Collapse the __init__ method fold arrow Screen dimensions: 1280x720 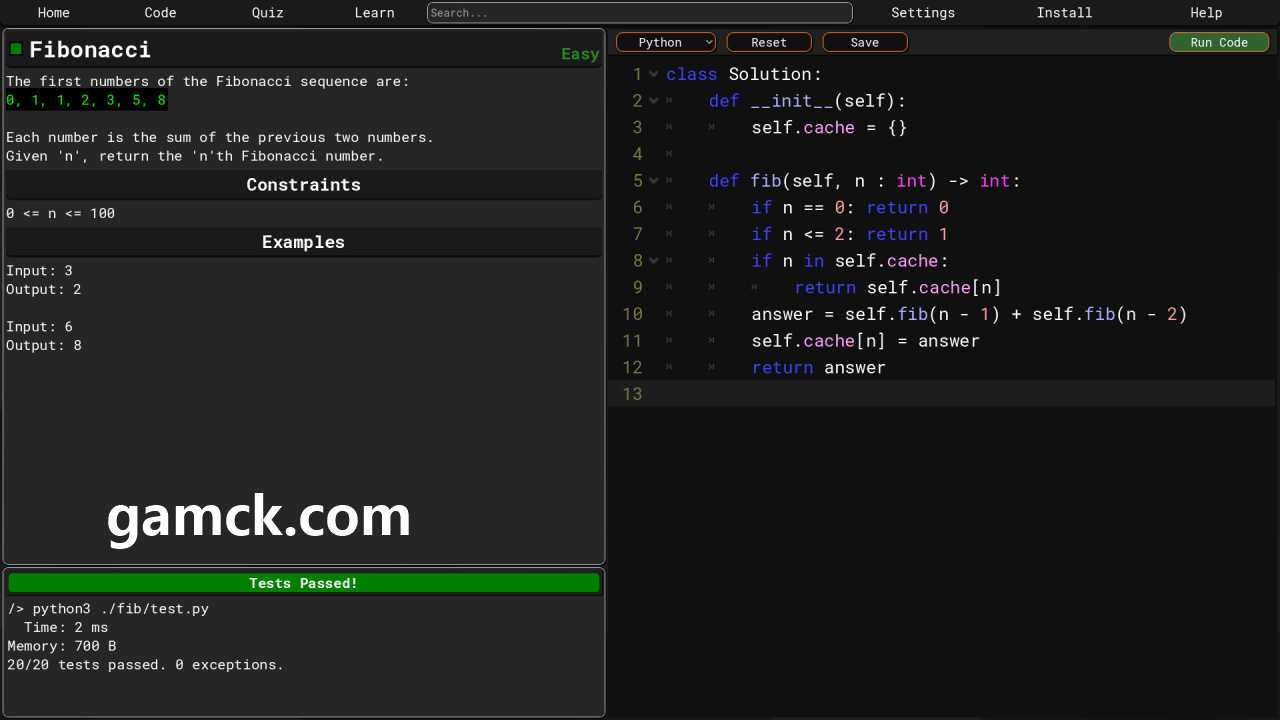click(654, 101)
